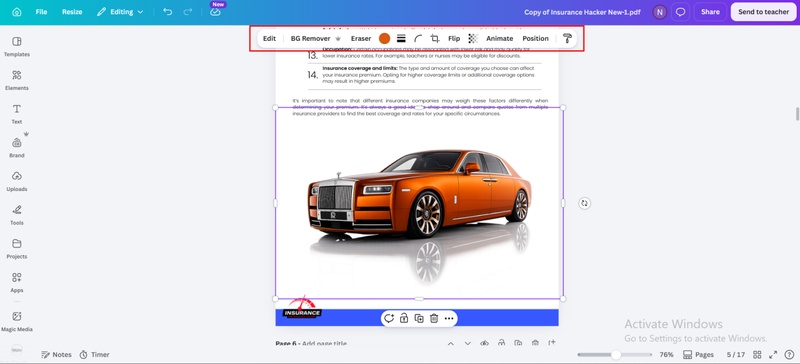The image size is (800, 364).
Task: Click the zoom slider
Action: [615, 354]
